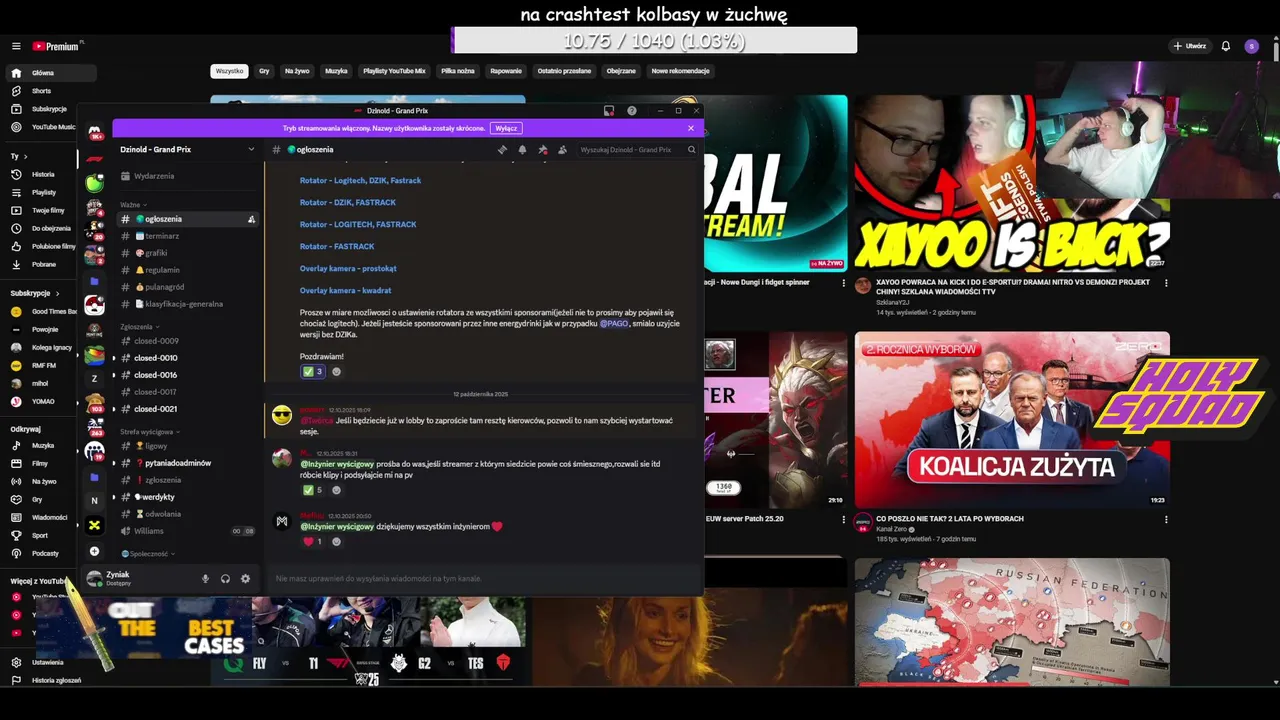Add a server plus icon in Discord
Image resolution: width=1280 pixels, height=720 pixels.
pyautogui.click(x=94, y=551)
